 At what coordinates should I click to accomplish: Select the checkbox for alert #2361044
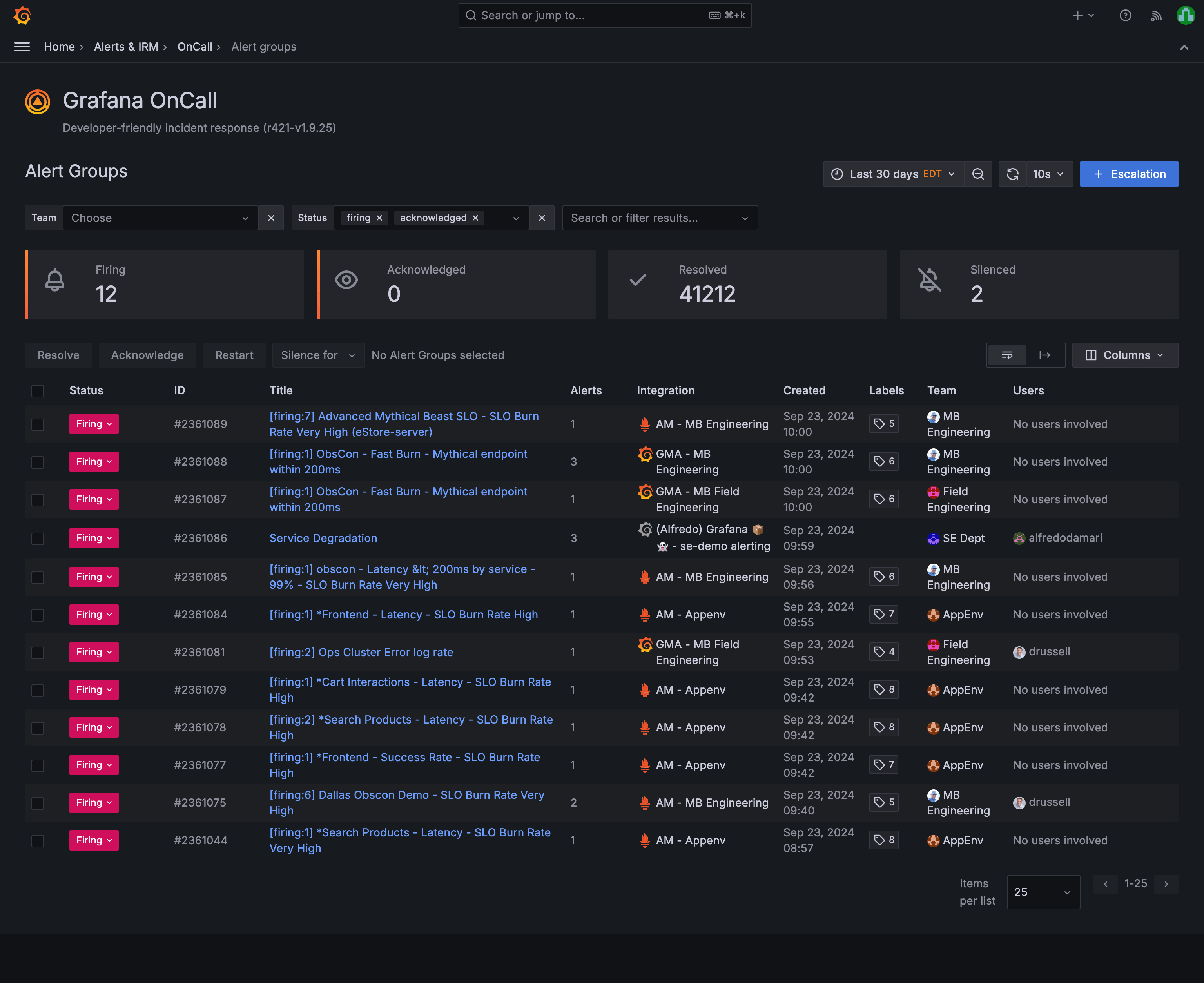(38, 841)
